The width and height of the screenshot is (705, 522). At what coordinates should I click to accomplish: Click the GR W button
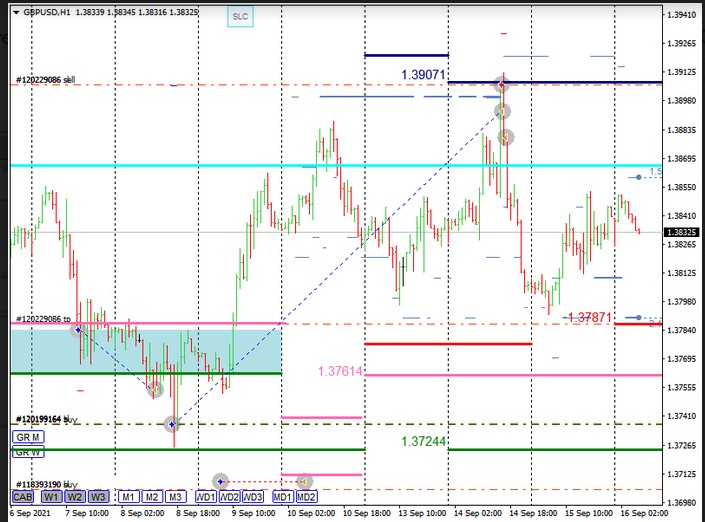(27, 452)
